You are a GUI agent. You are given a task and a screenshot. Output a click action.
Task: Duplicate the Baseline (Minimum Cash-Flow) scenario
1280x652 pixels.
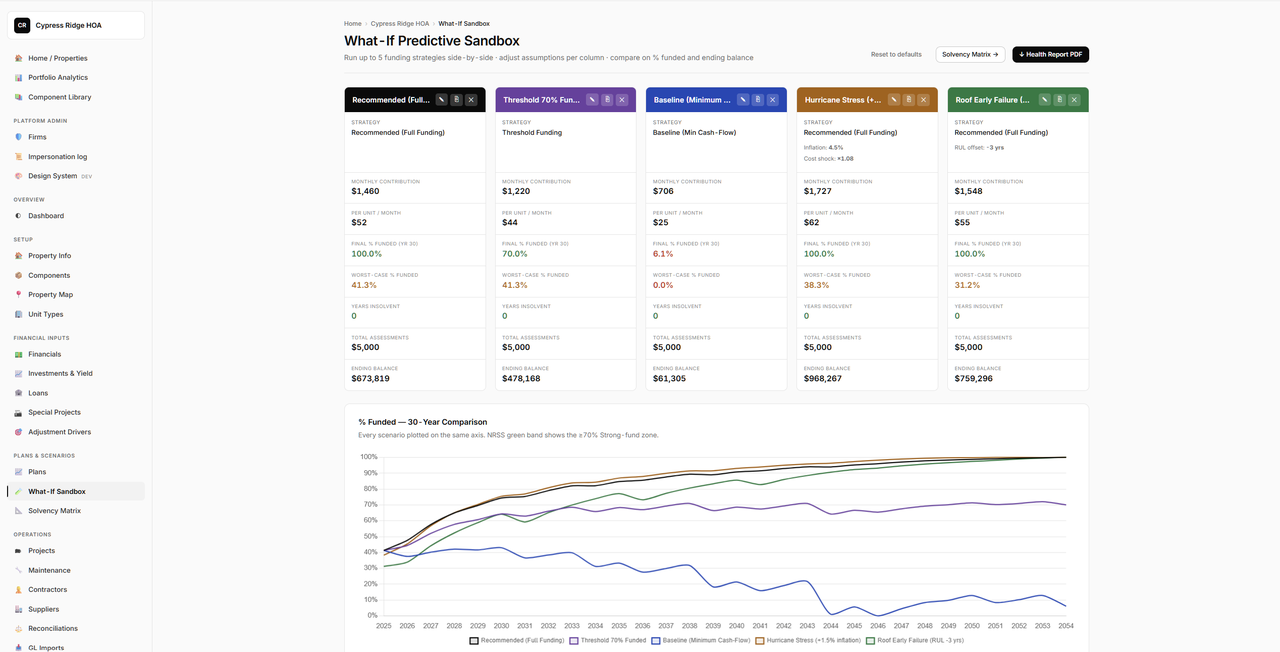pos(757,100)
